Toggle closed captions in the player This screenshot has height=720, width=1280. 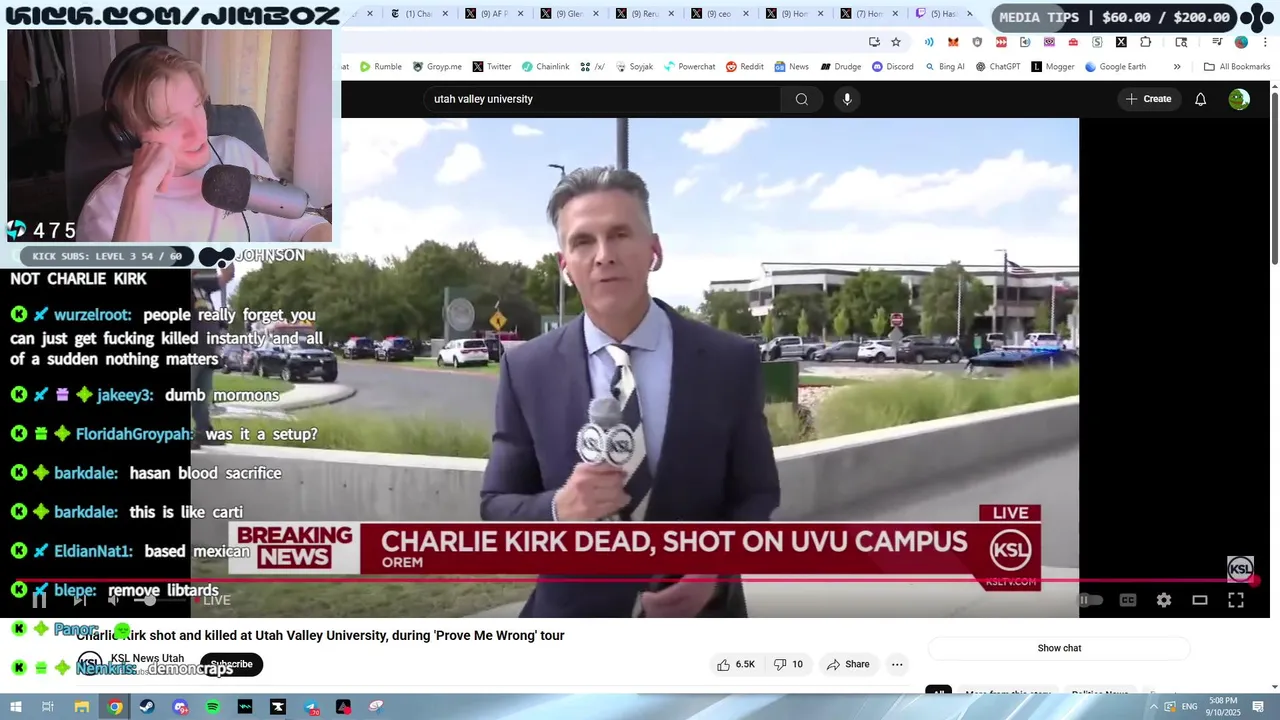tap(1128, 600)
